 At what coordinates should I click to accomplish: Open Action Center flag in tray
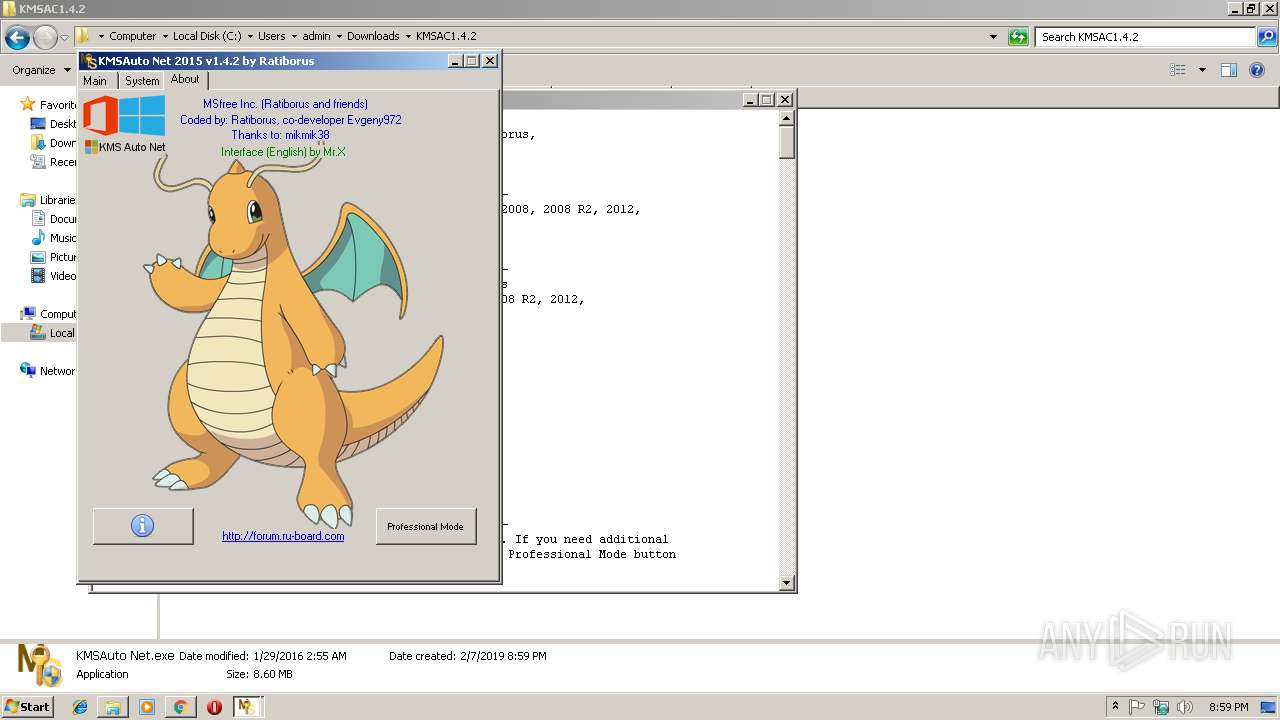[x=1137, y=707]
